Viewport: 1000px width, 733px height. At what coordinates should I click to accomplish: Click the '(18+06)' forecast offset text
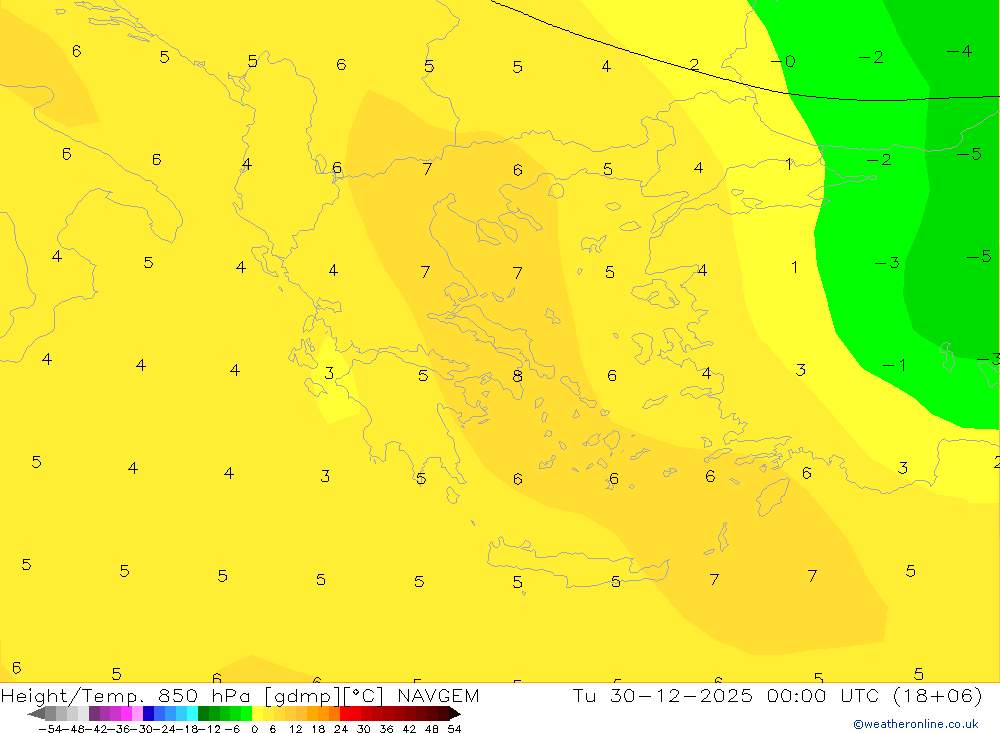[x=938, y=695]
